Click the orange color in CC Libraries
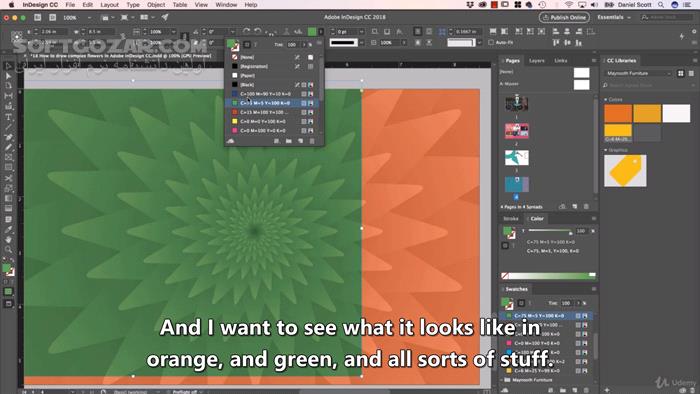Viewport: 700px width, 394px height. click(x=618, y=113)
